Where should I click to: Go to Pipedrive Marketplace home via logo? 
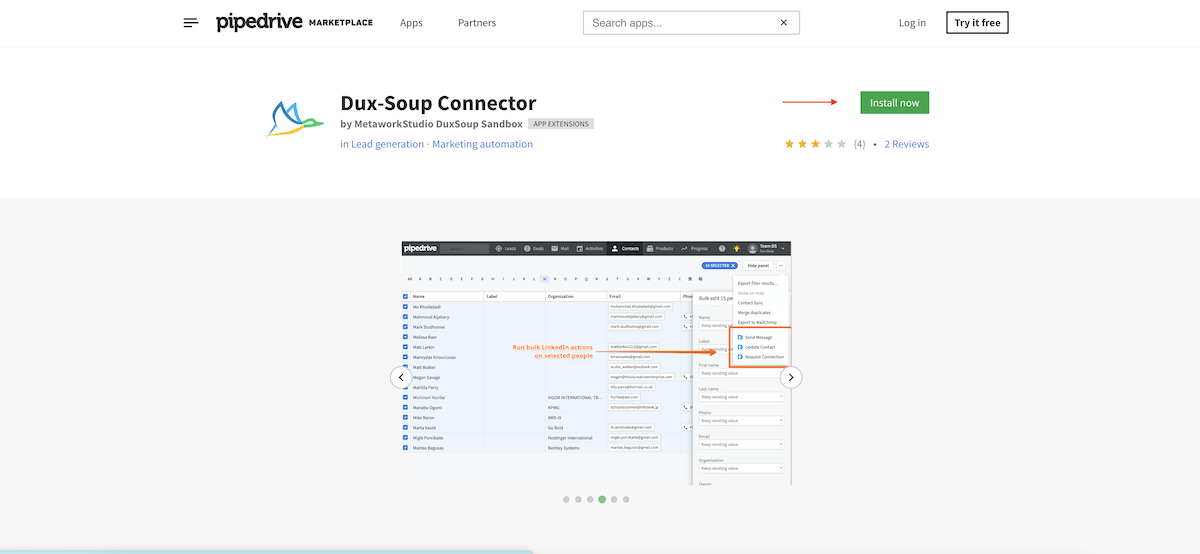pyautogui.click(x=294, y=23)
